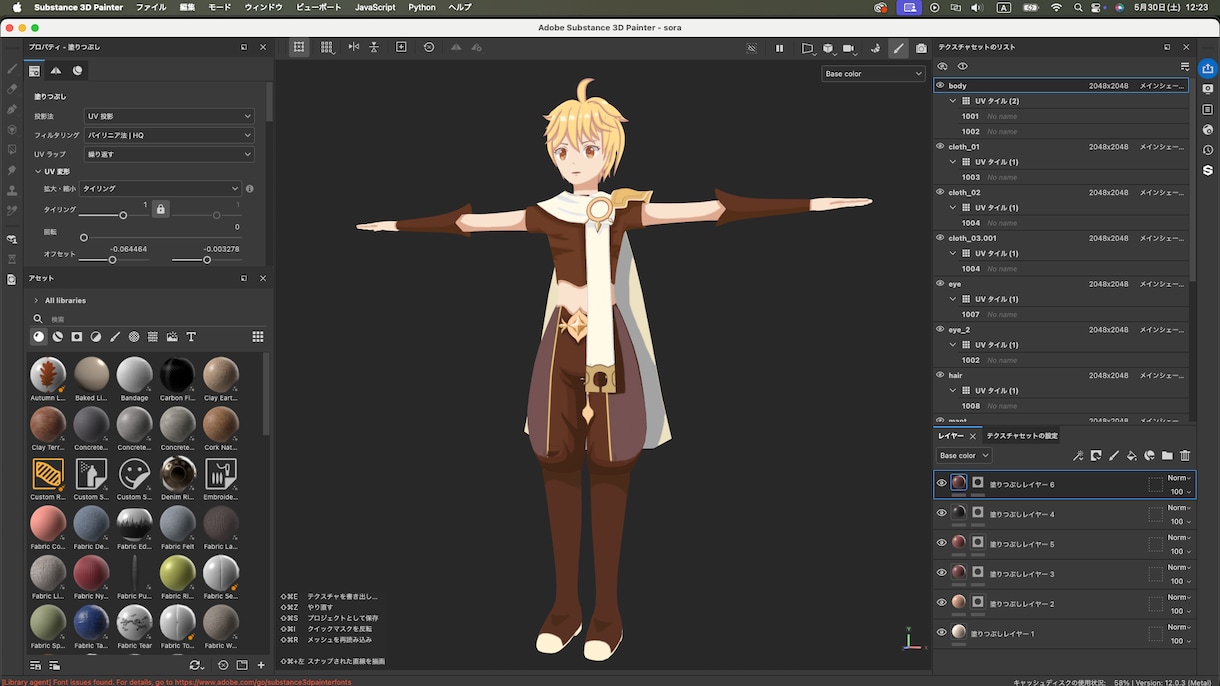Switch to テクスチャセットの設定 tab
The image size is (1220, 686).
point(1022,436)
